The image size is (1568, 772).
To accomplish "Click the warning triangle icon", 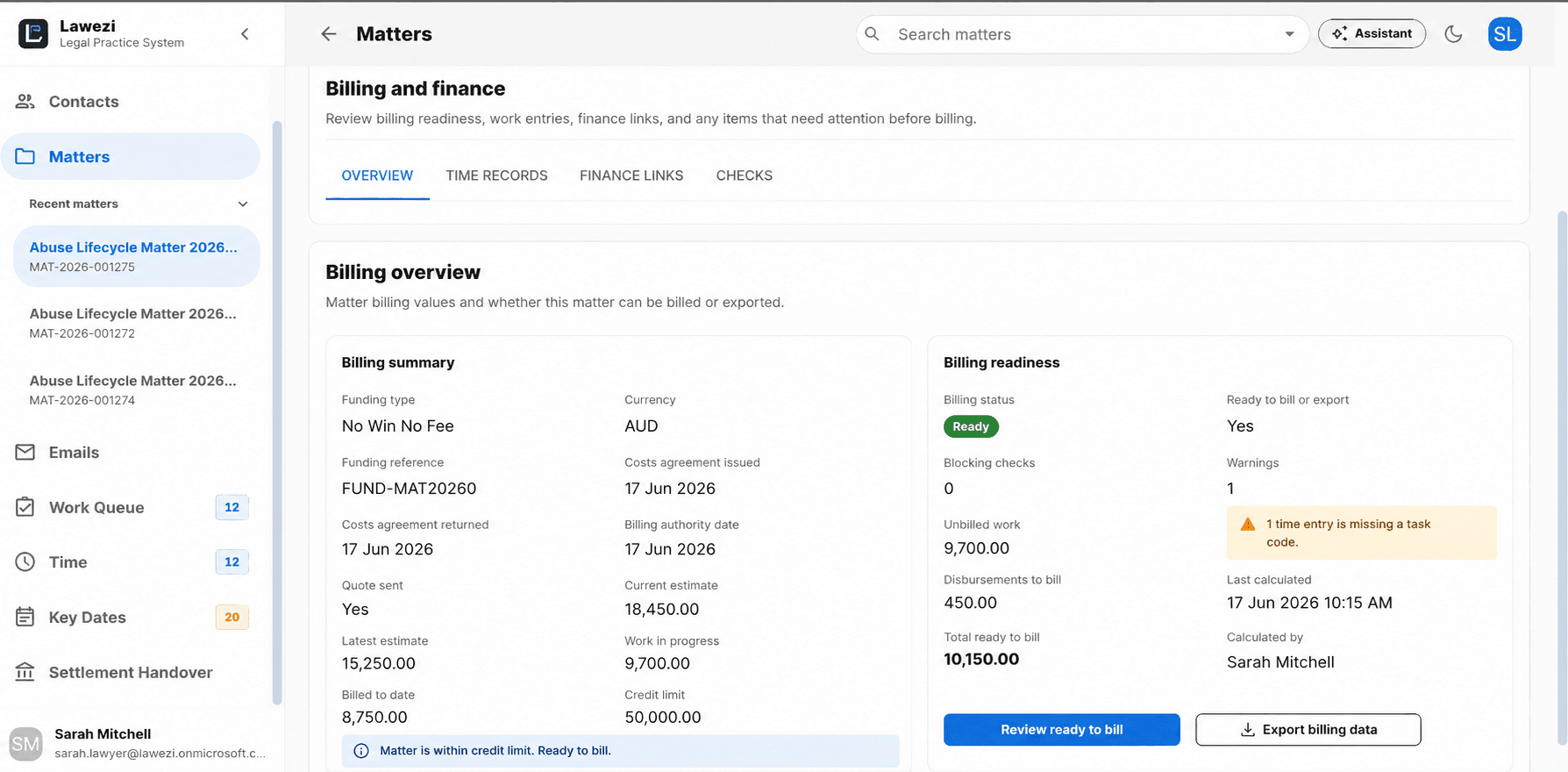I will coord(1248,525).
